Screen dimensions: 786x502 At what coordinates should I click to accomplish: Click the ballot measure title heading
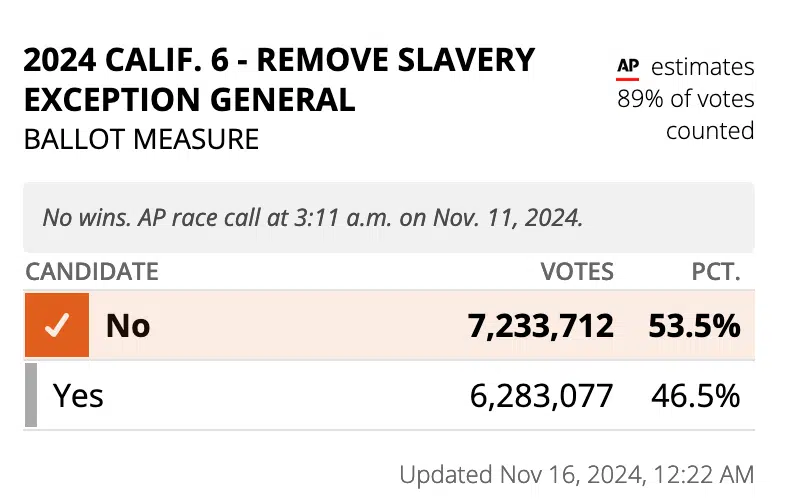(x=280, y=79)
